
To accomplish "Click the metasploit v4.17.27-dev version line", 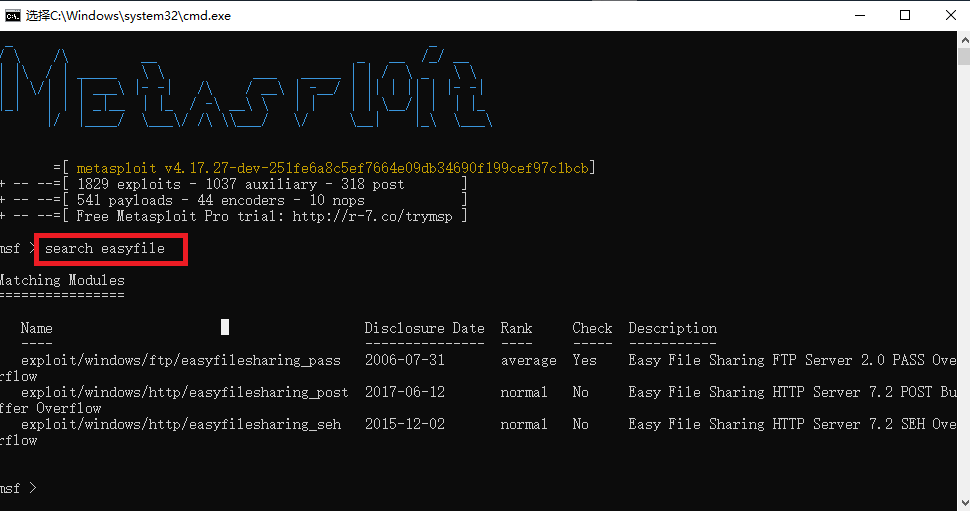I will coord(332,168).
